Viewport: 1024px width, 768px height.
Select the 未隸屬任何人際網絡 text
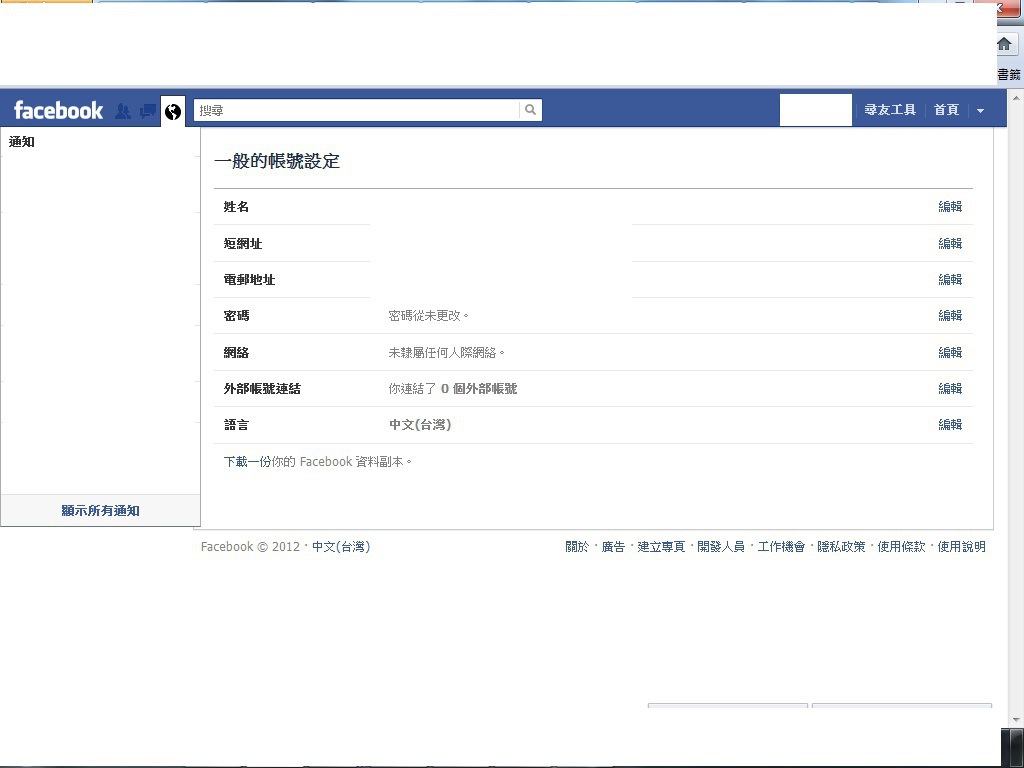(446, 353)
